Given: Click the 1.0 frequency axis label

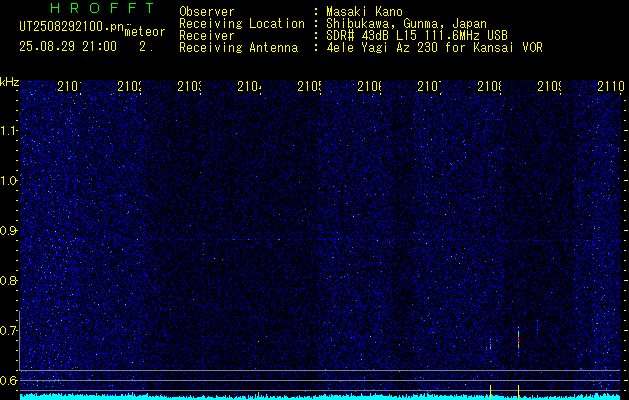Looking at the screenshot, I should click(x=8, y=181).
